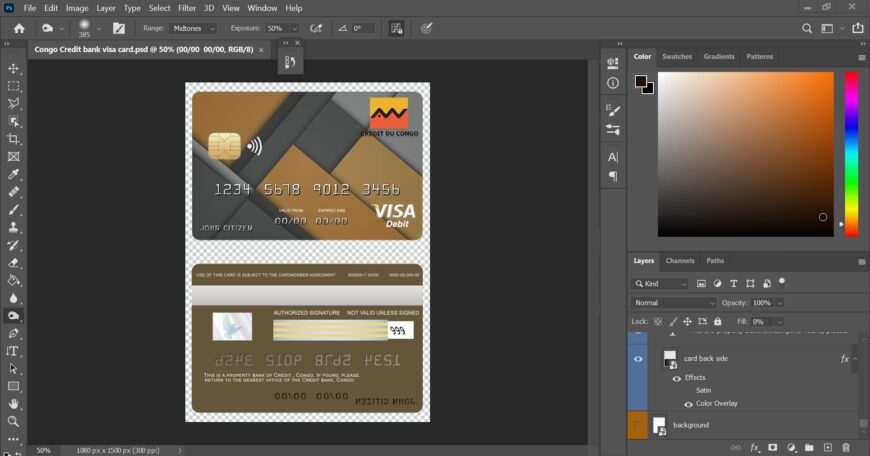This screenshot has width=870, height=456.
Task: Select the Eraser tool
Action: [x=13, y=263]
